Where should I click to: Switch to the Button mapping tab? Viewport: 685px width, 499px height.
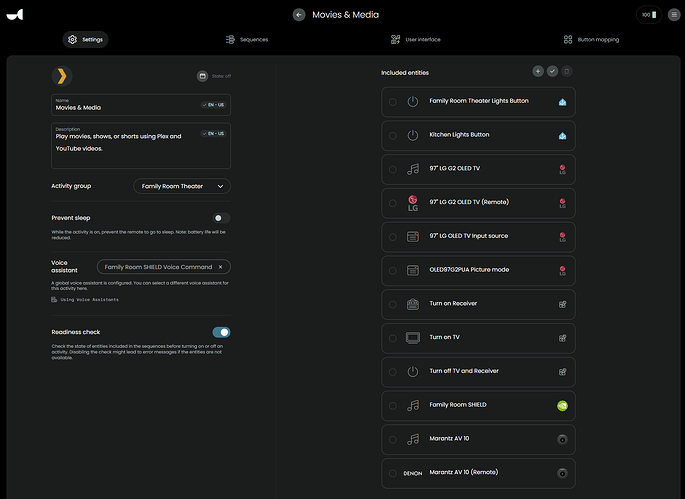coord(591,40)
